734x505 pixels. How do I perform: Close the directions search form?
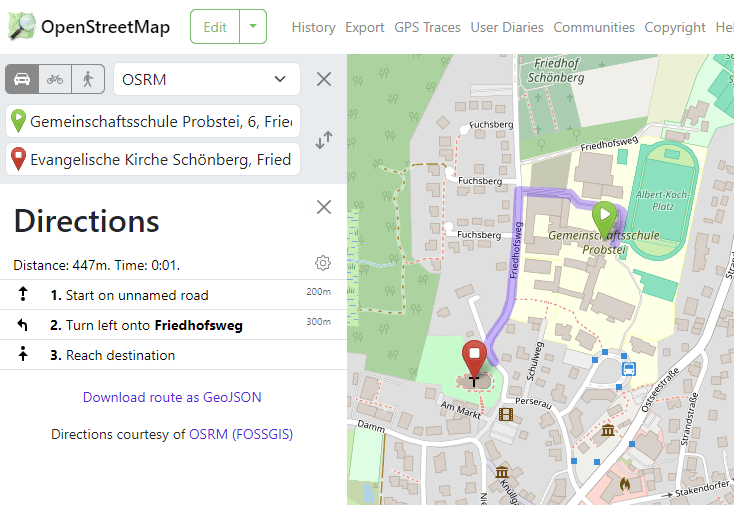324,79
